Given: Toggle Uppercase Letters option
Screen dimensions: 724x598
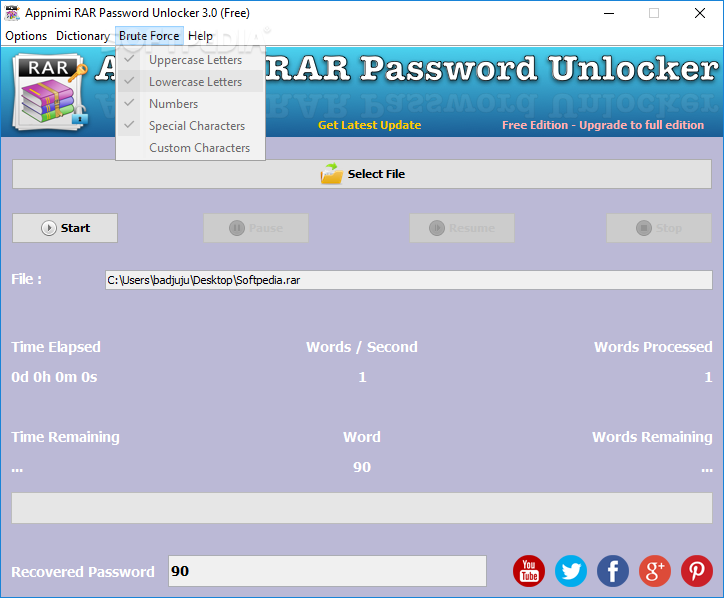Looking at the screenshot, I should tap(190, 60).
